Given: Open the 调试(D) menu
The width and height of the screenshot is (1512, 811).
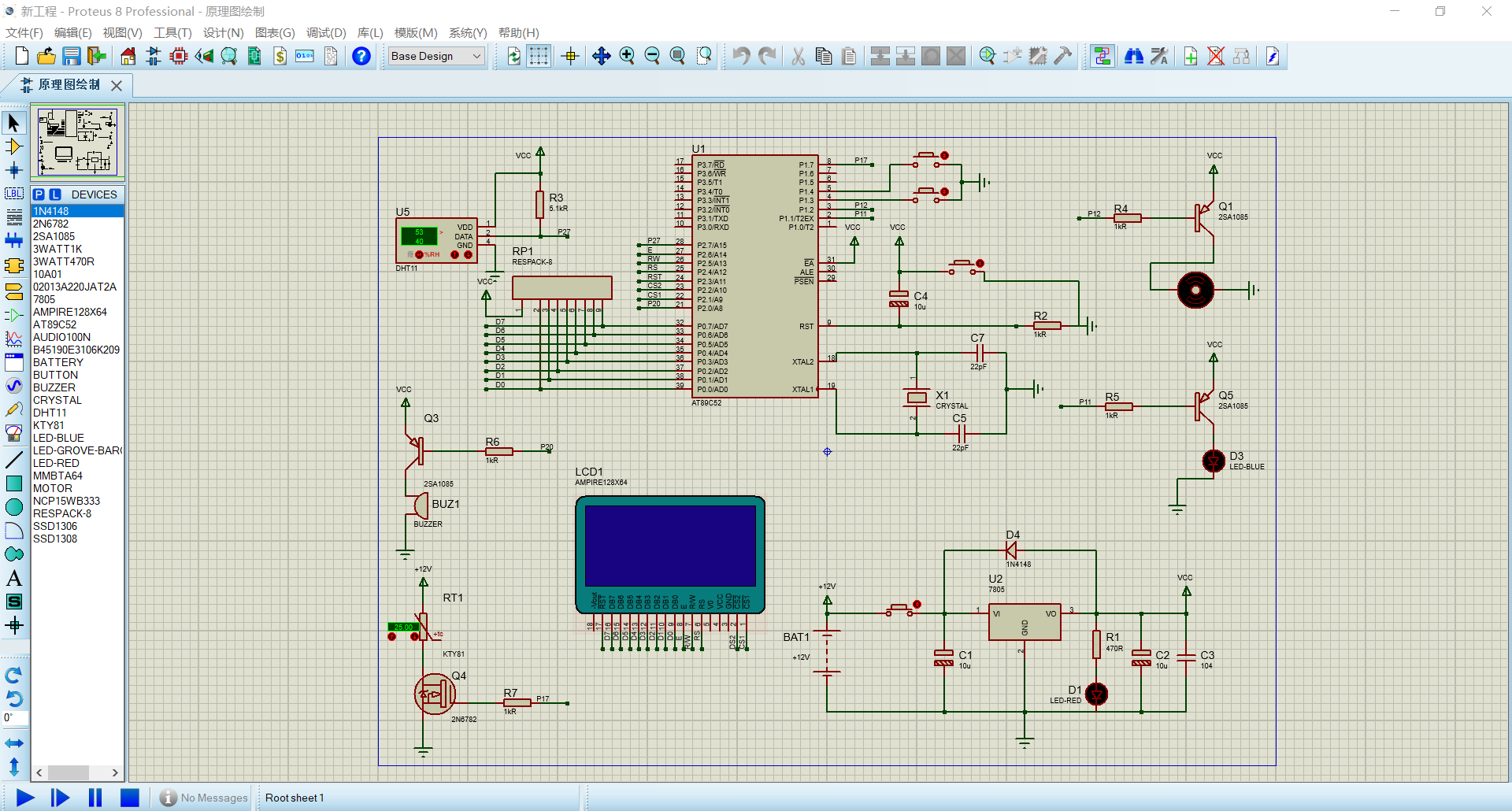Looking at the screenshot, I should tap(326, 32).
